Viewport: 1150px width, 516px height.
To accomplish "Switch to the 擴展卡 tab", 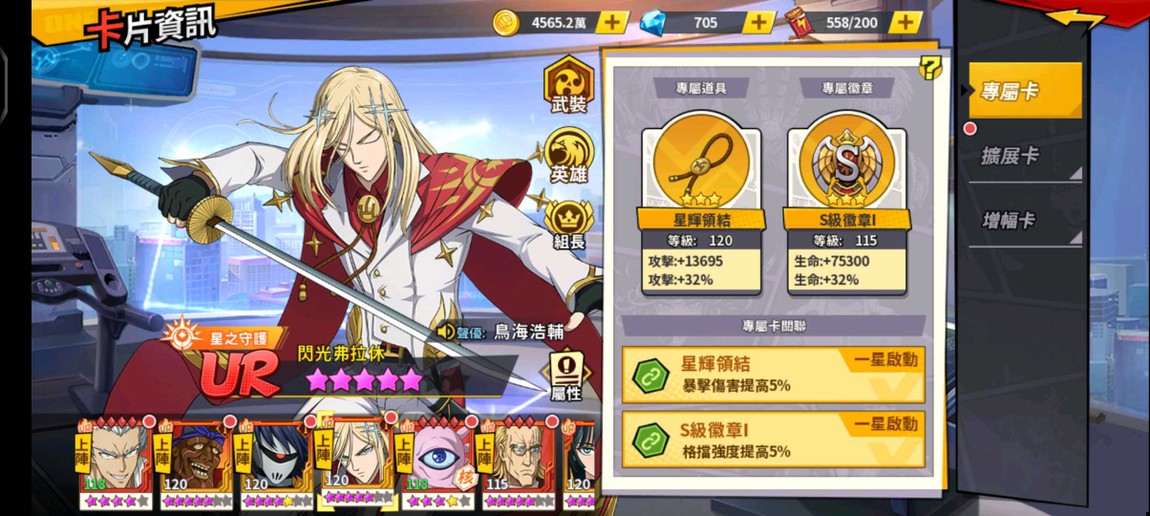I will 1025,155.
